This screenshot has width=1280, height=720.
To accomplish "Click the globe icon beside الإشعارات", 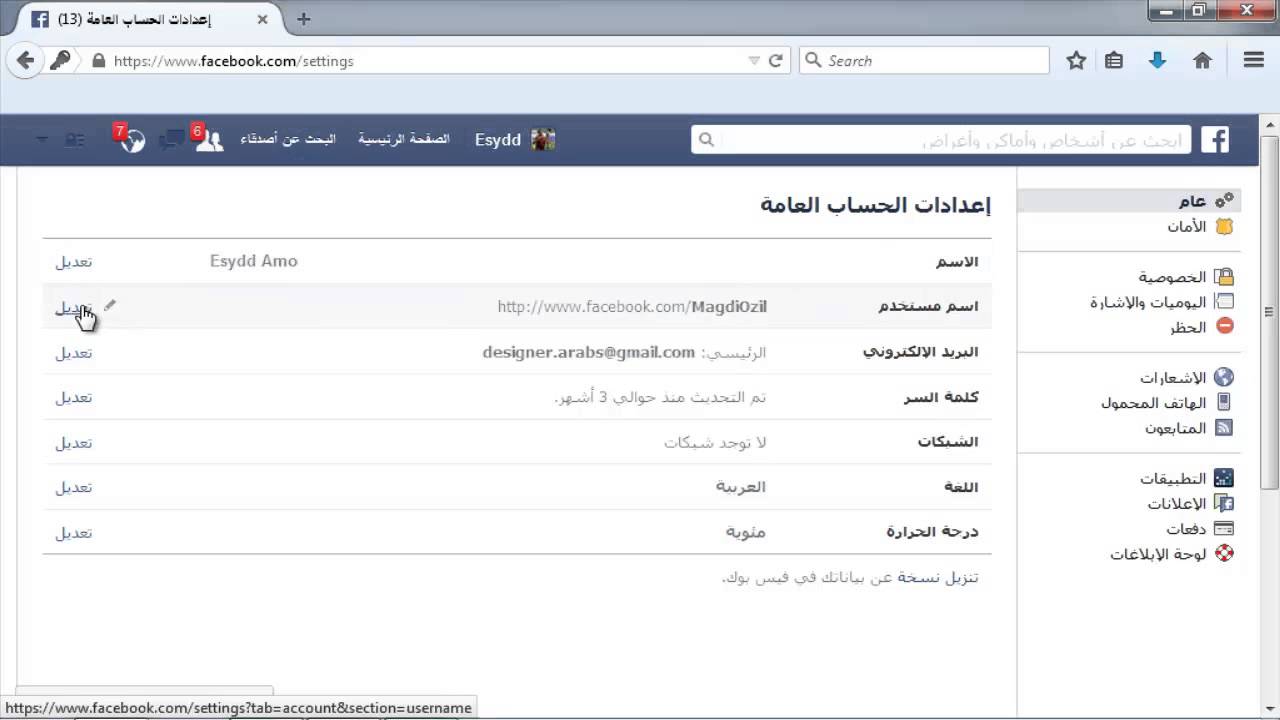I will pos(1224,378).
